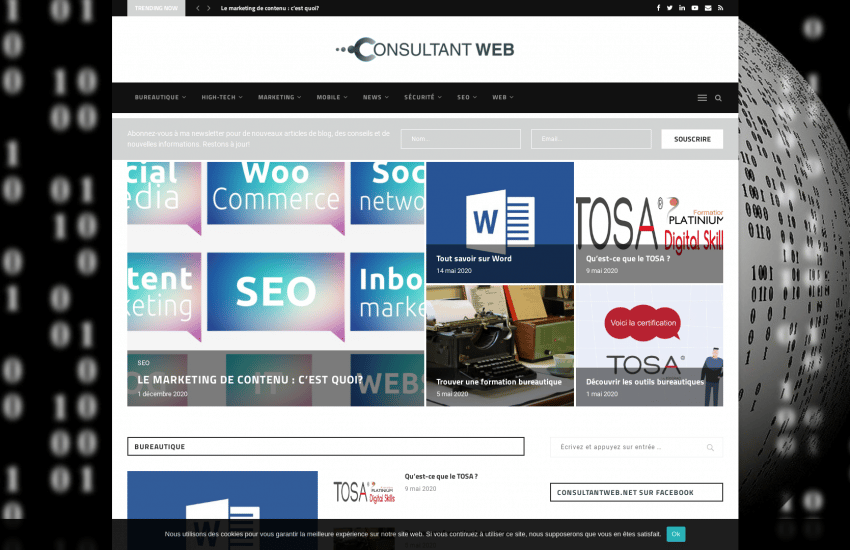850x550 pixels.
Task: Expand the Bureautique menu
Action: point(160,98)
